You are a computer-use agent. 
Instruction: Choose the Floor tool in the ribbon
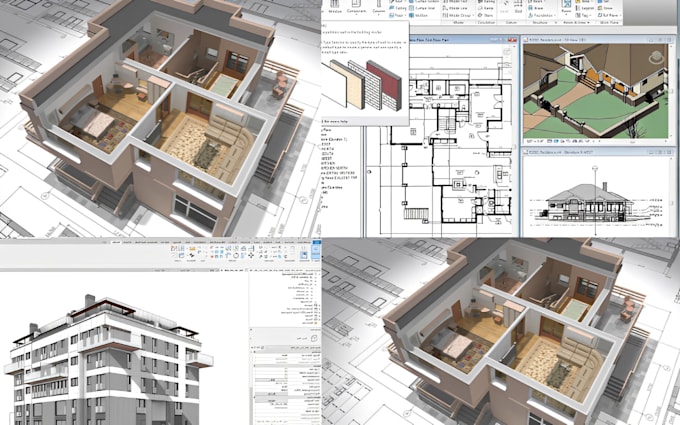click(x=397, y=15)
